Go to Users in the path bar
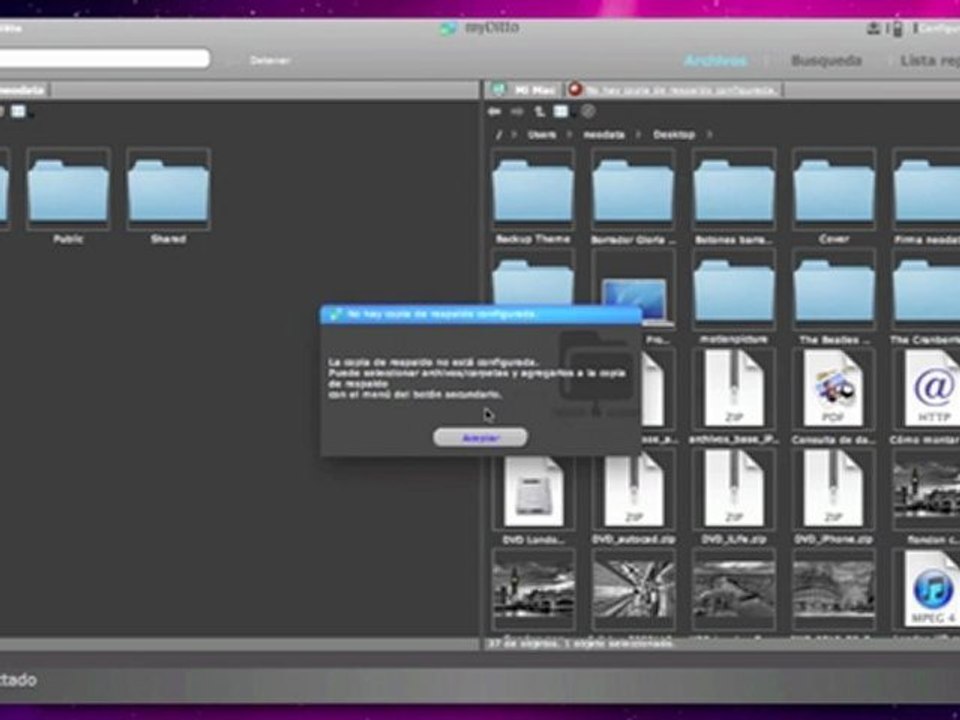Image resolution: width=960 pixels, height=720 pixels. click(542, 134)
